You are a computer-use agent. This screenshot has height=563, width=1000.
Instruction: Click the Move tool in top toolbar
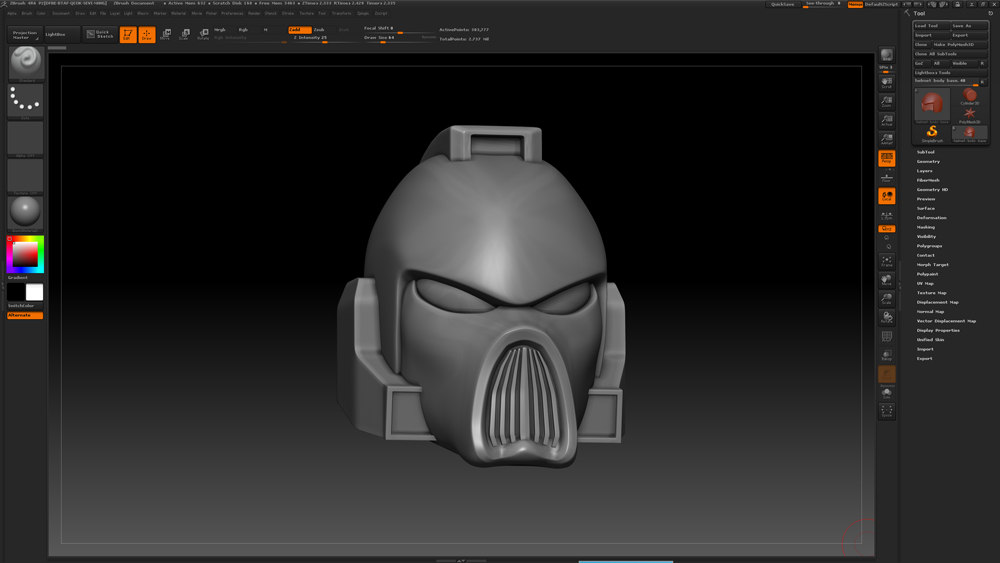point(166,35)
